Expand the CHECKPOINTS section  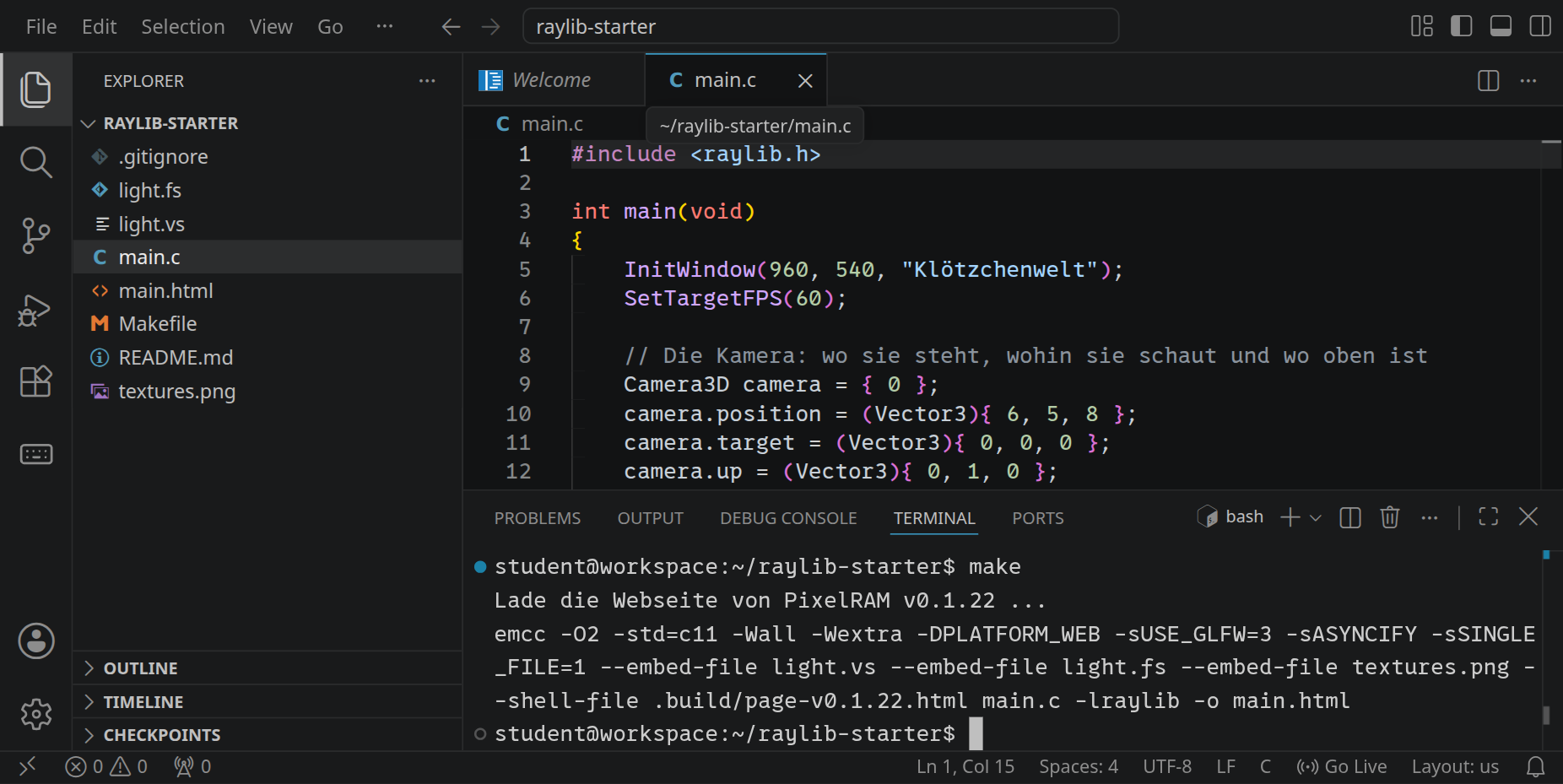coord(267,735)
